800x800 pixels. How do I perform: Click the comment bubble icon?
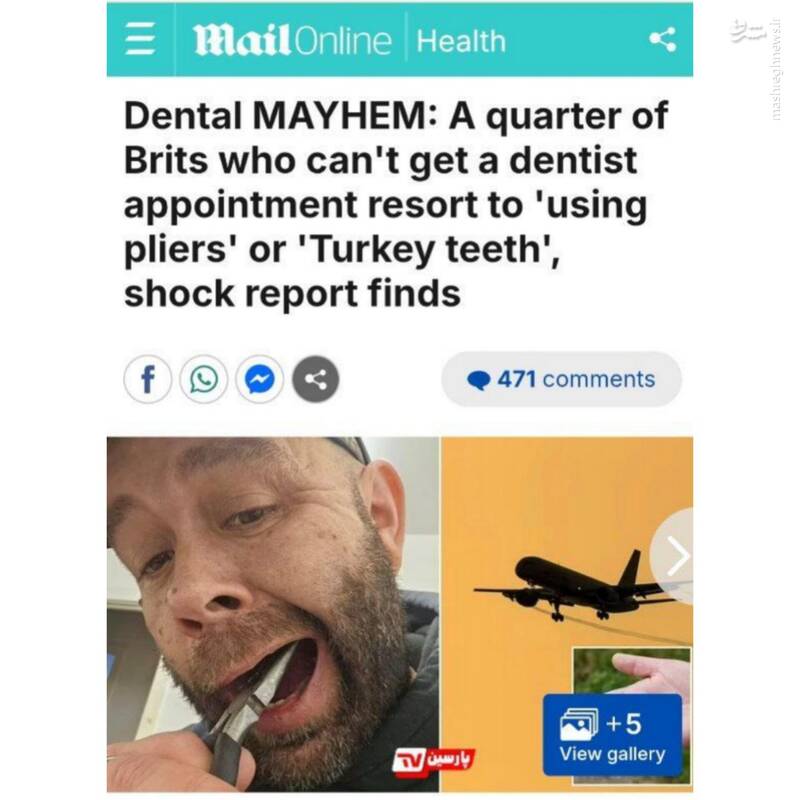coord(479,381)
